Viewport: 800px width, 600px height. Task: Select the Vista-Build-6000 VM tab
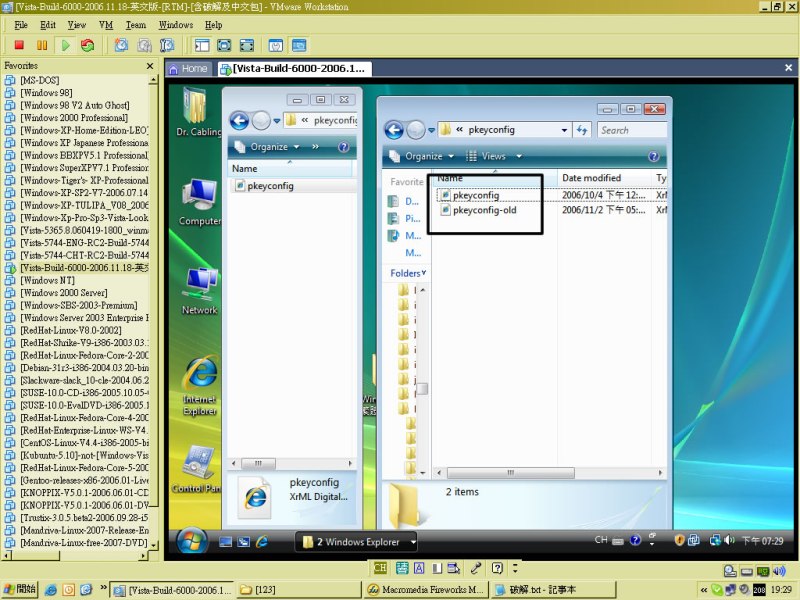pos(294,69)
